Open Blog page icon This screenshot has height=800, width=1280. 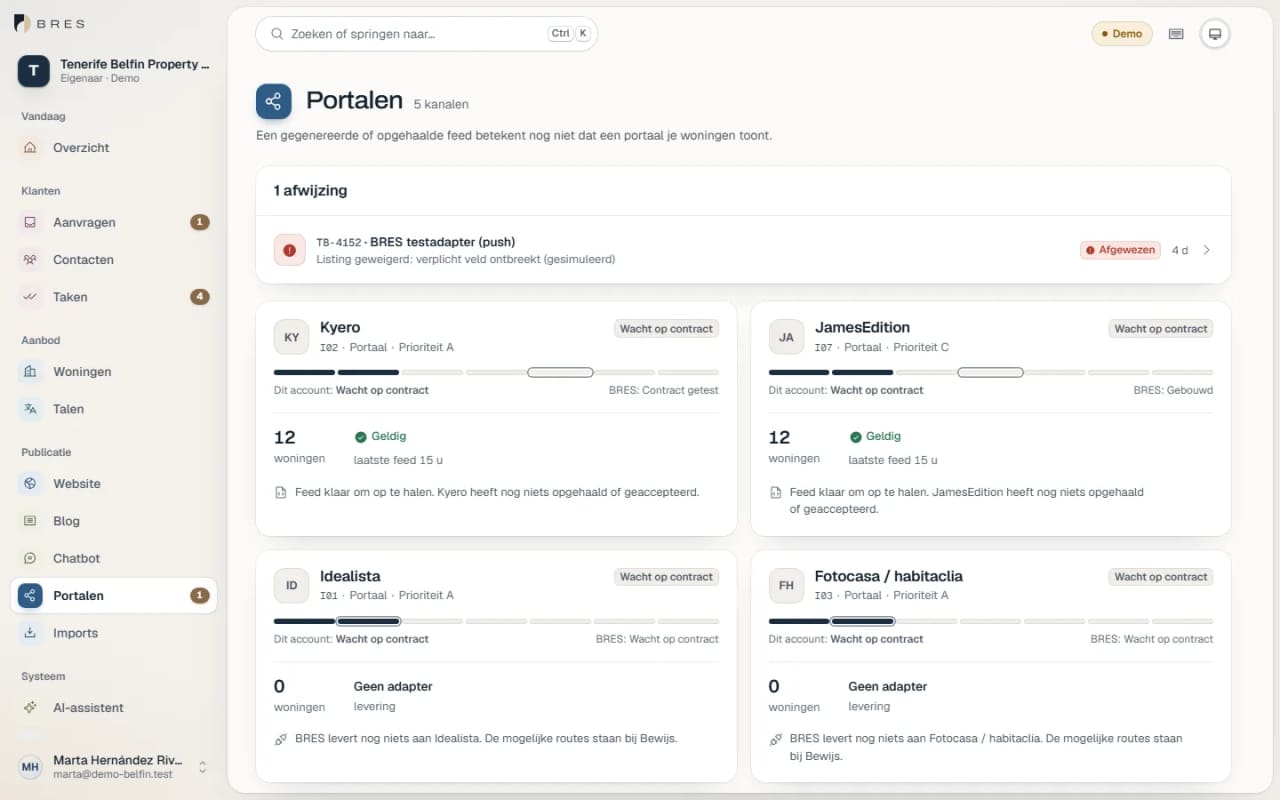point(30,521)
